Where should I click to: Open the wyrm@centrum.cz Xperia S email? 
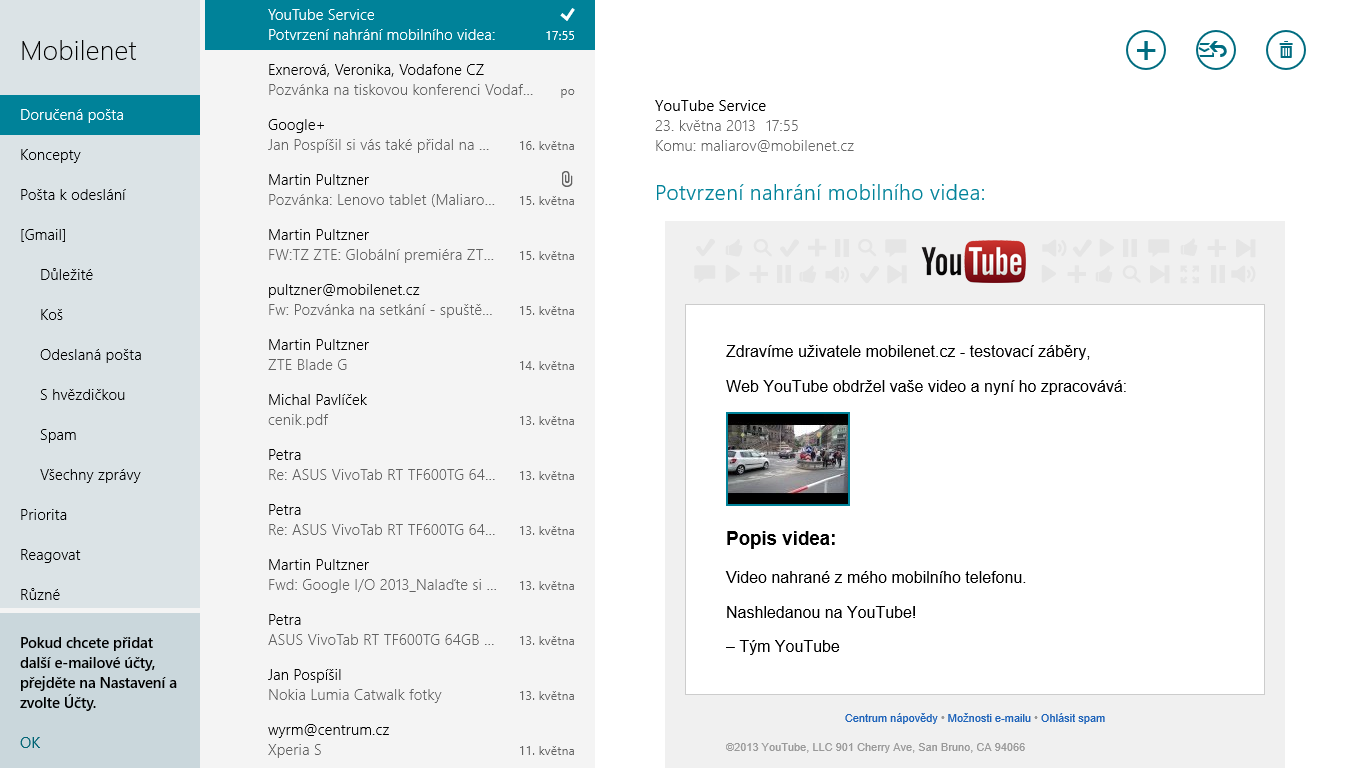click(x=400, y=740)
